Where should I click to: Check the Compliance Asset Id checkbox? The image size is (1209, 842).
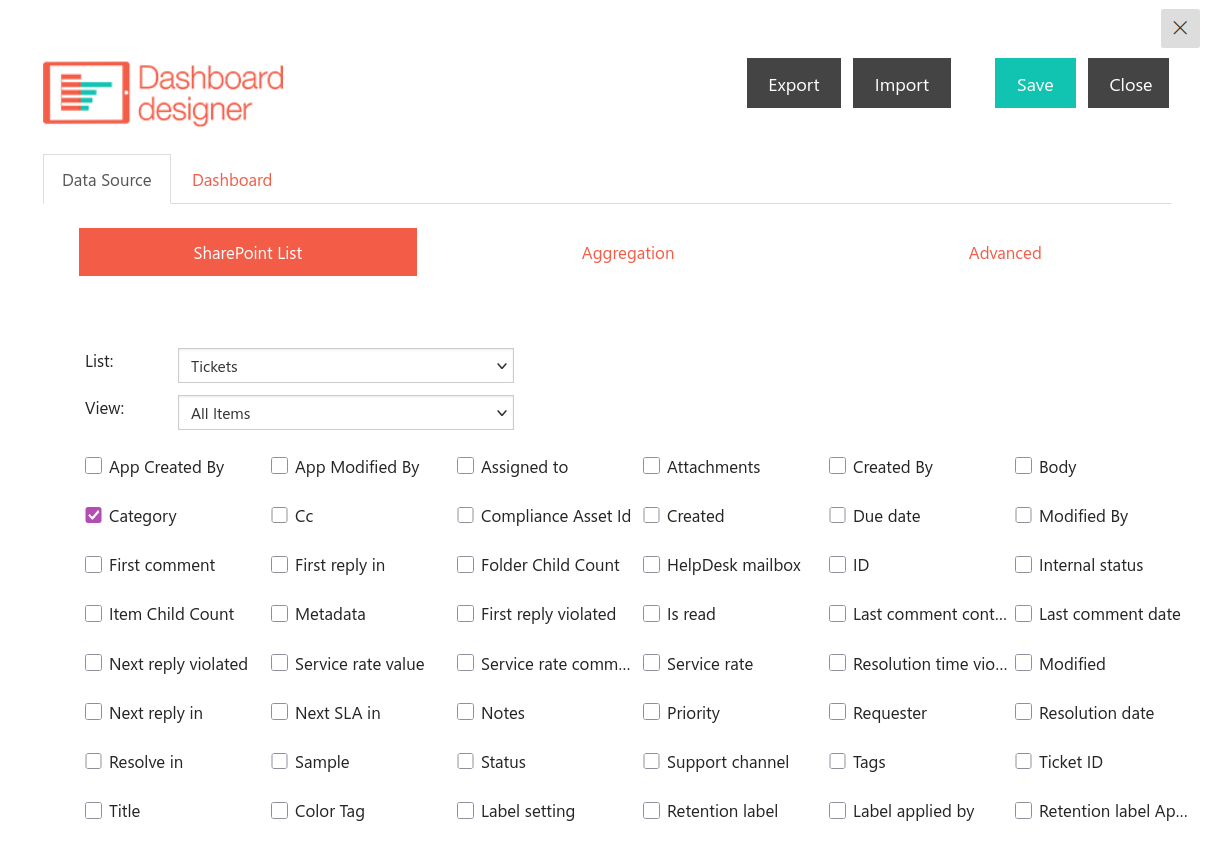(x=465, y=515)
